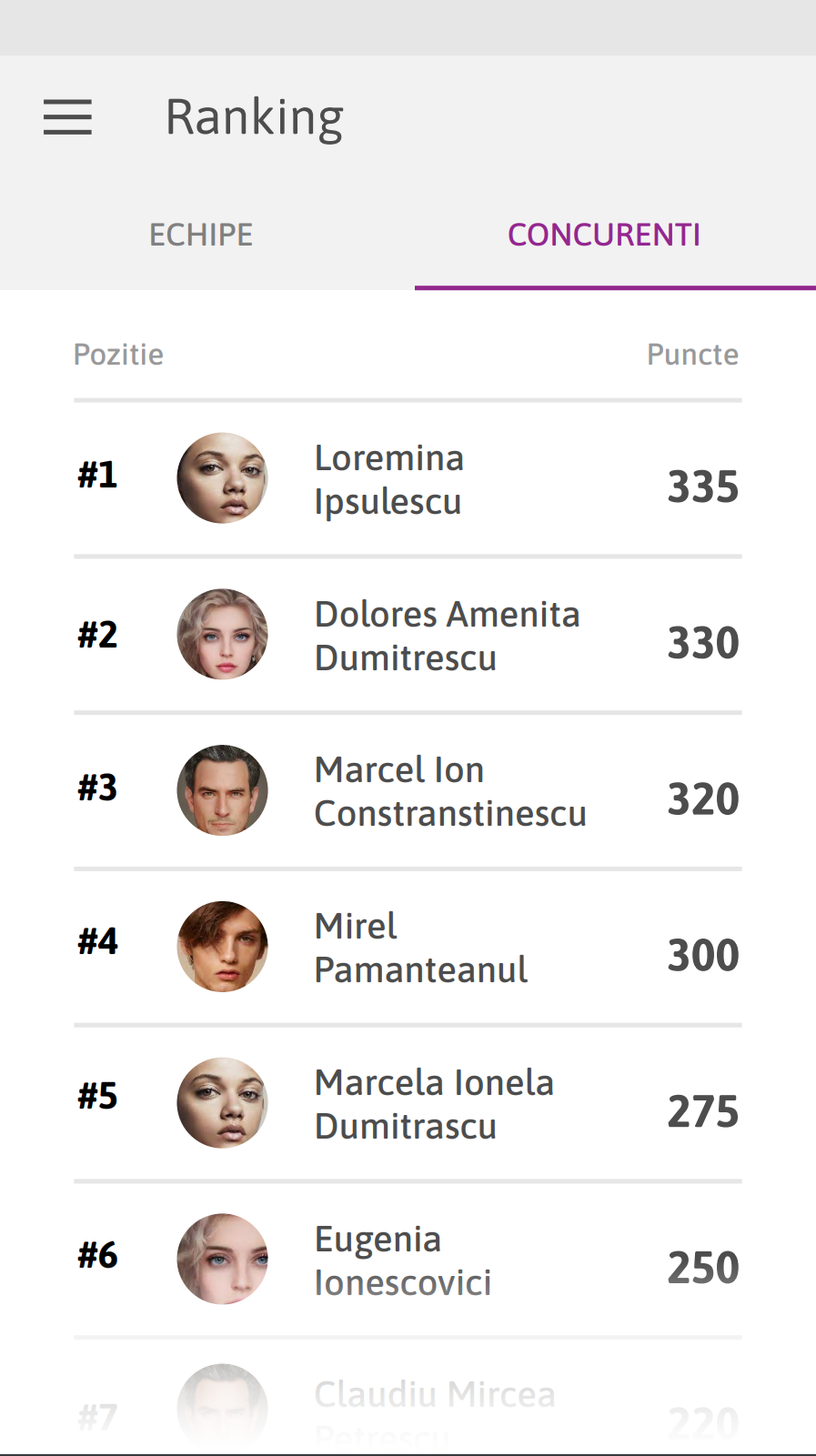
Task: Click Marcel Ion Constranstinescu's avatar
Action: 222,790
